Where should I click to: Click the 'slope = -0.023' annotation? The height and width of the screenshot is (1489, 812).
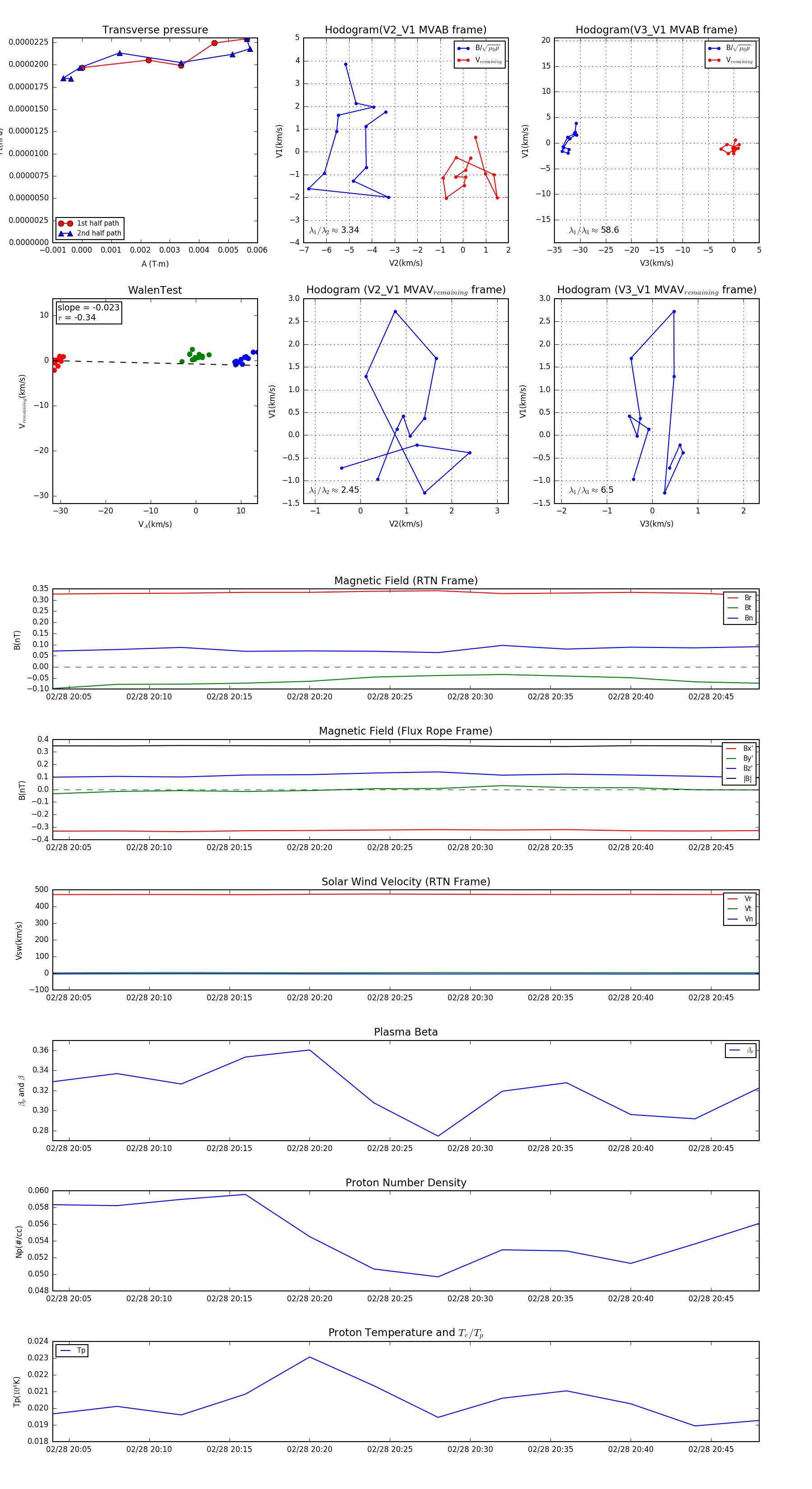tap(88, 308)
